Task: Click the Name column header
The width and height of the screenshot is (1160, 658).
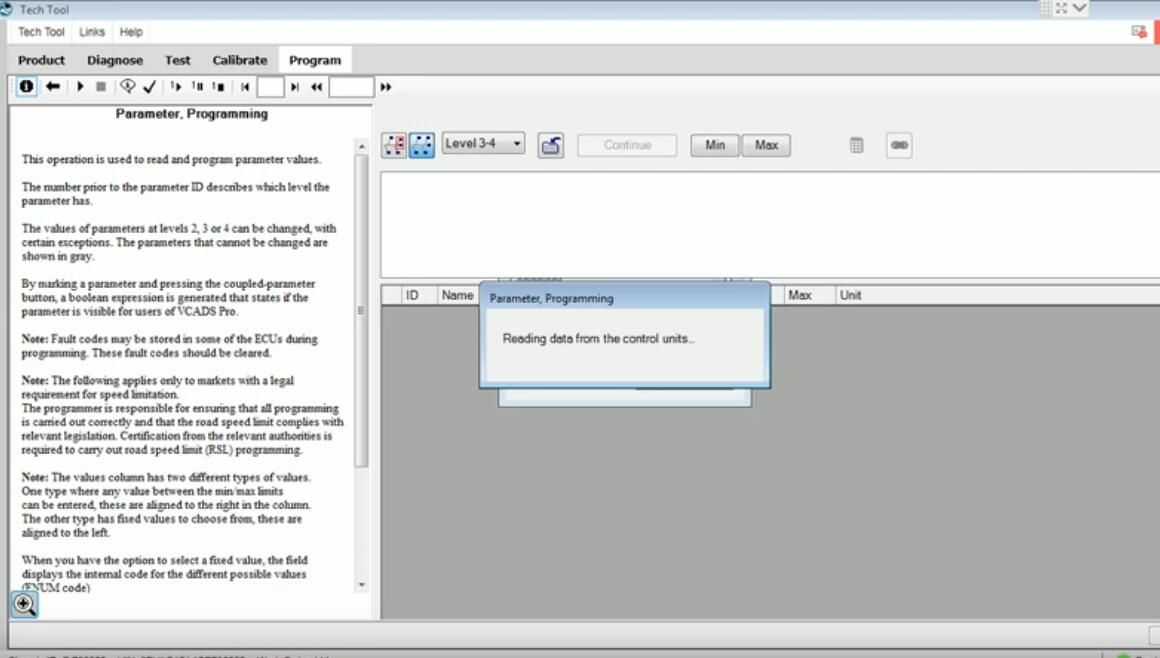Action: tap(457, 295)
